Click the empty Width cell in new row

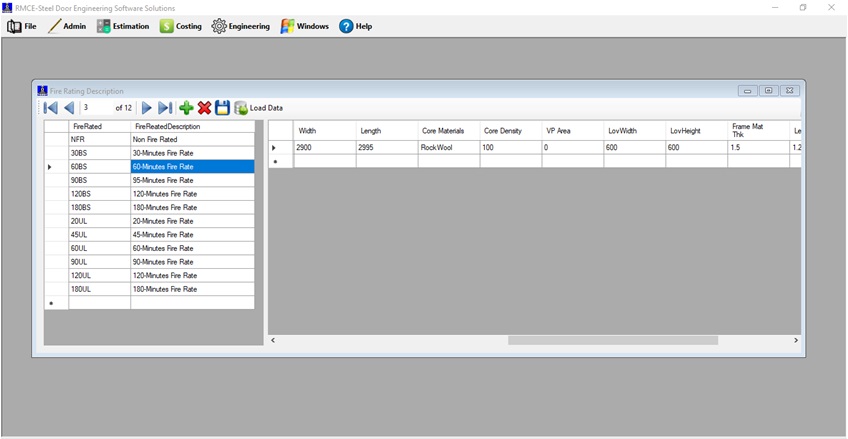[x=324, y=161]
